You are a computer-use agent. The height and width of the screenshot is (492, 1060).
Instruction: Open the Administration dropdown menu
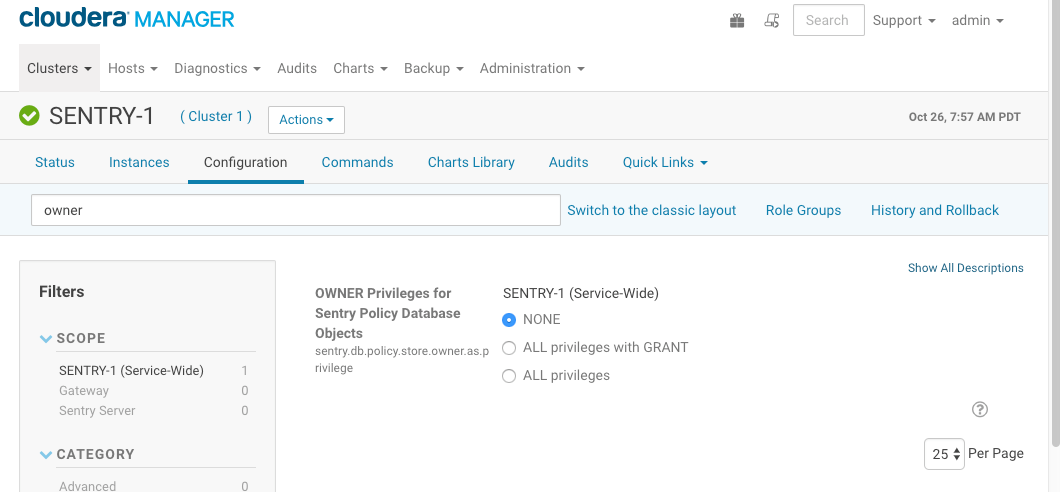click(x=532, y=68)
